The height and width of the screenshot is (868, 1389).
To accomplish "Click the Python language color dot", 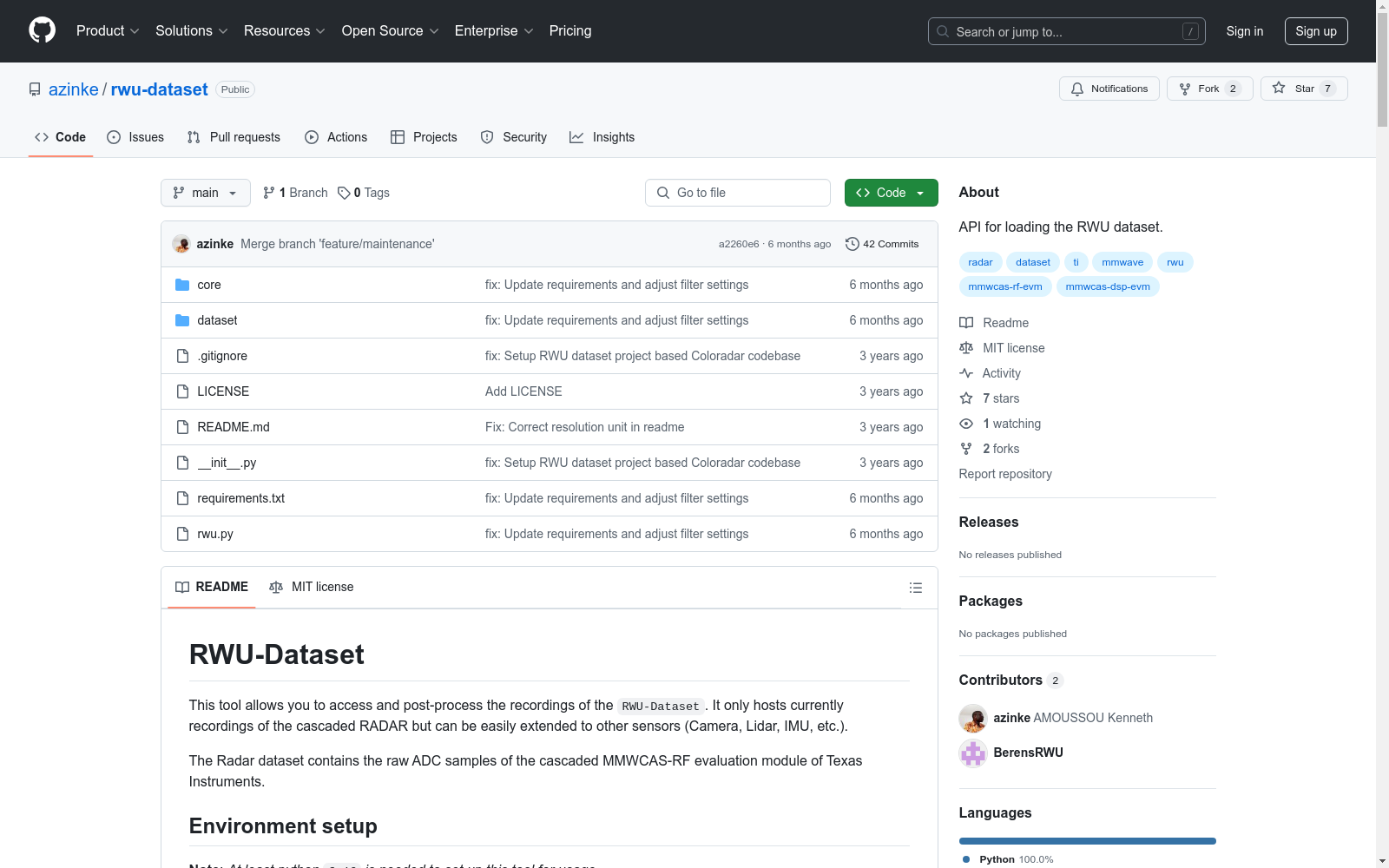I will [x=966, y=859].
